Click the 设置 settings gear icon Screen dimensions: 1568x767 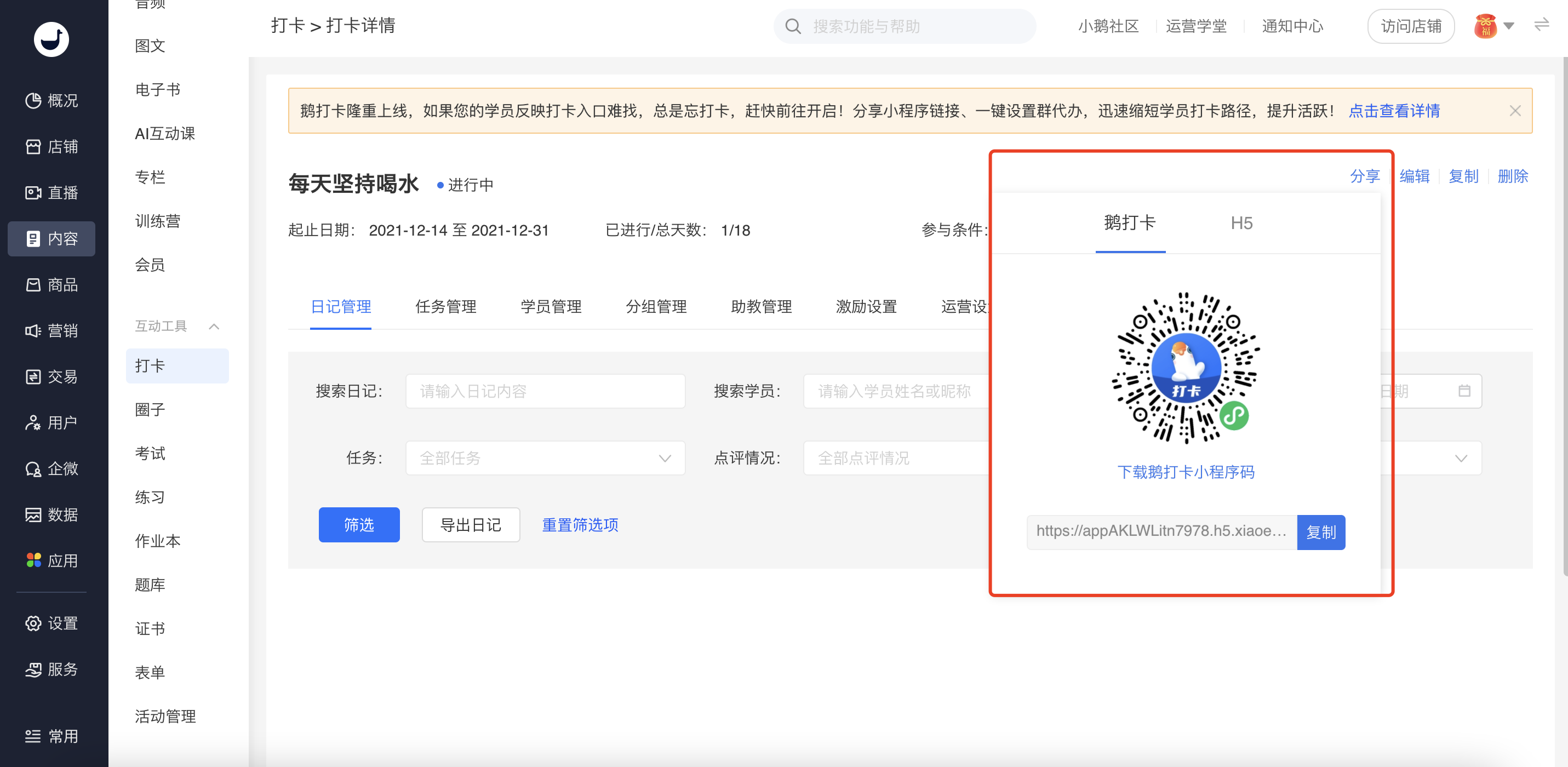(33, 623)
